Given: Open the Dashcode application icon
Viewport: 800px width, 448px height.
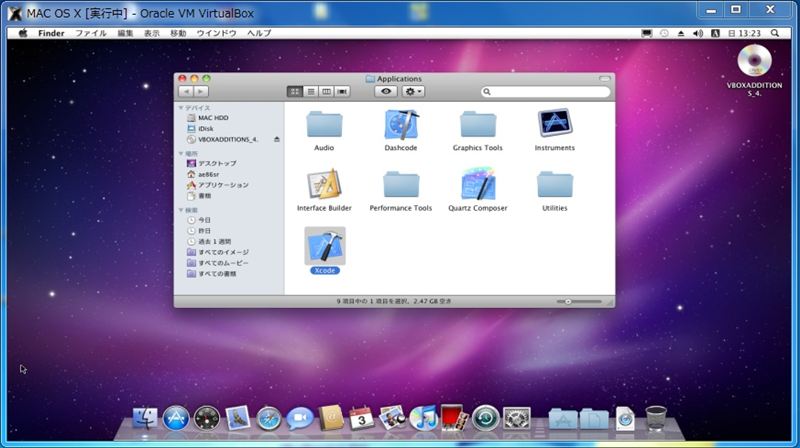Looking at the screenshot, I should pos(401,124).
